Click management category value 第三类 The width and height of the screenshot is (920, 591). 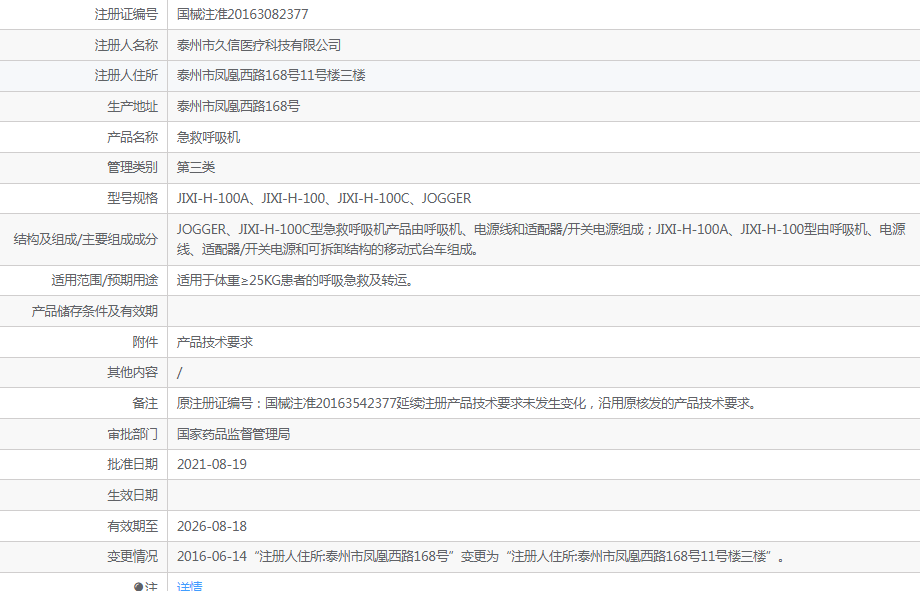(196, 167)
